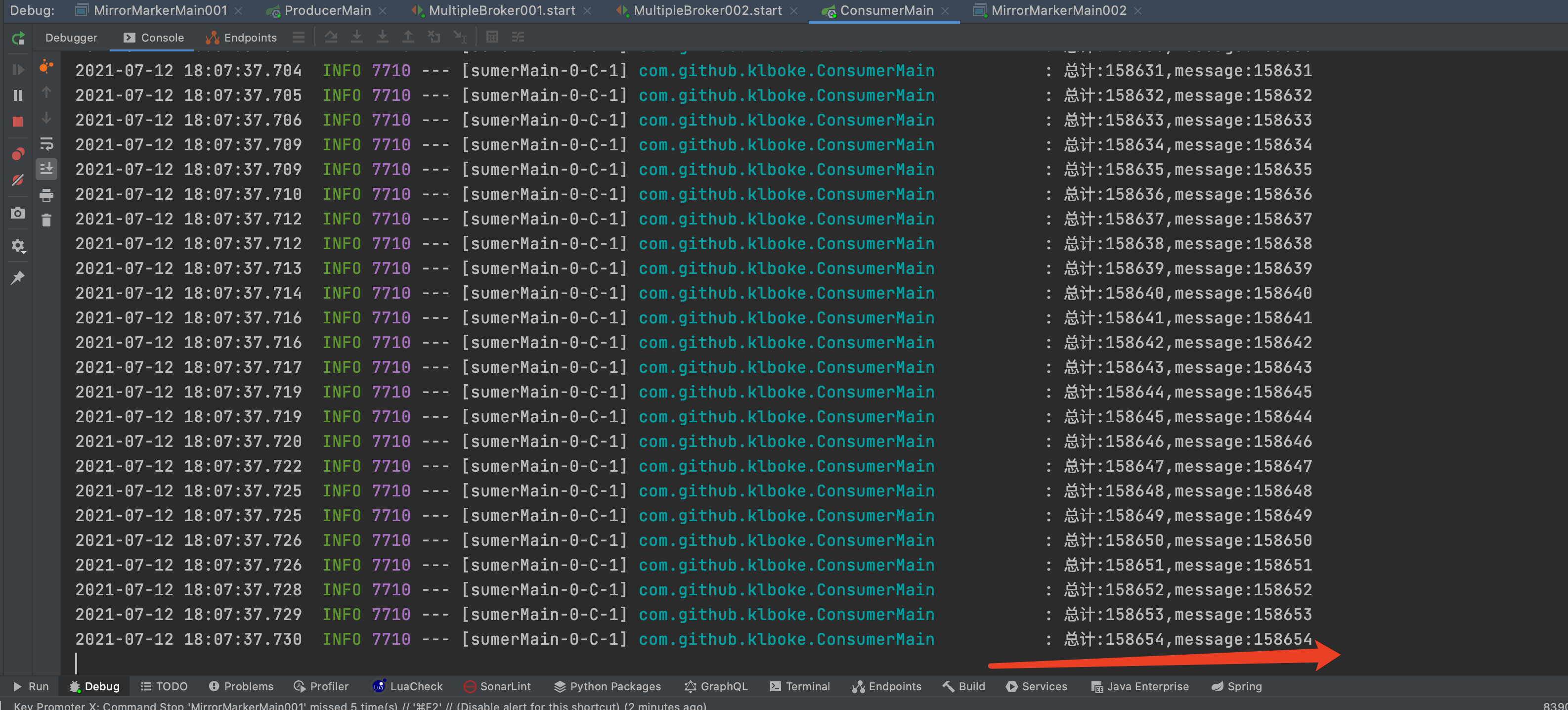Clear console output with the trash icon

pyautogui.click(x=46, y=221)
